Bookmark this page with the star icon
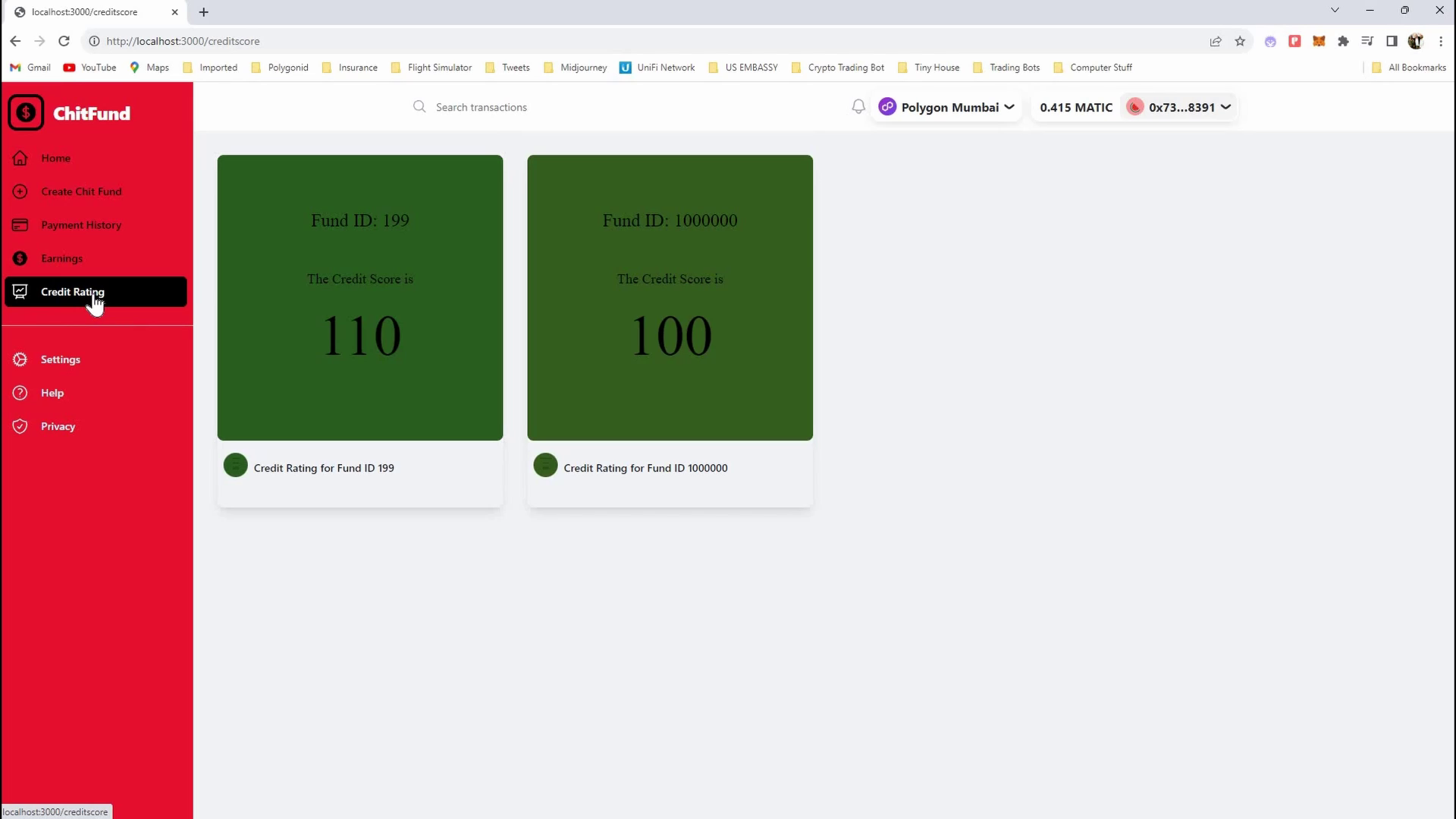Viewport: 1456px width, 819px height. tap(1240, 41)
